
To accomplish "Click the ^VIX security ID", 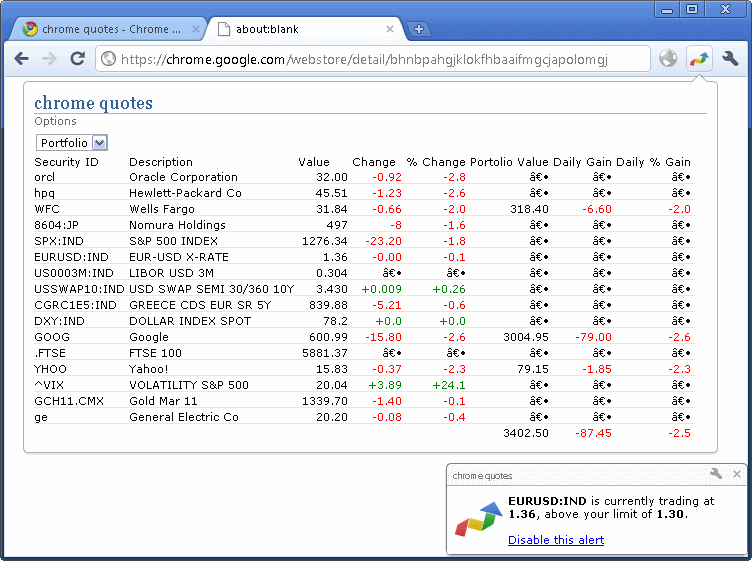I will coord(49,385).
